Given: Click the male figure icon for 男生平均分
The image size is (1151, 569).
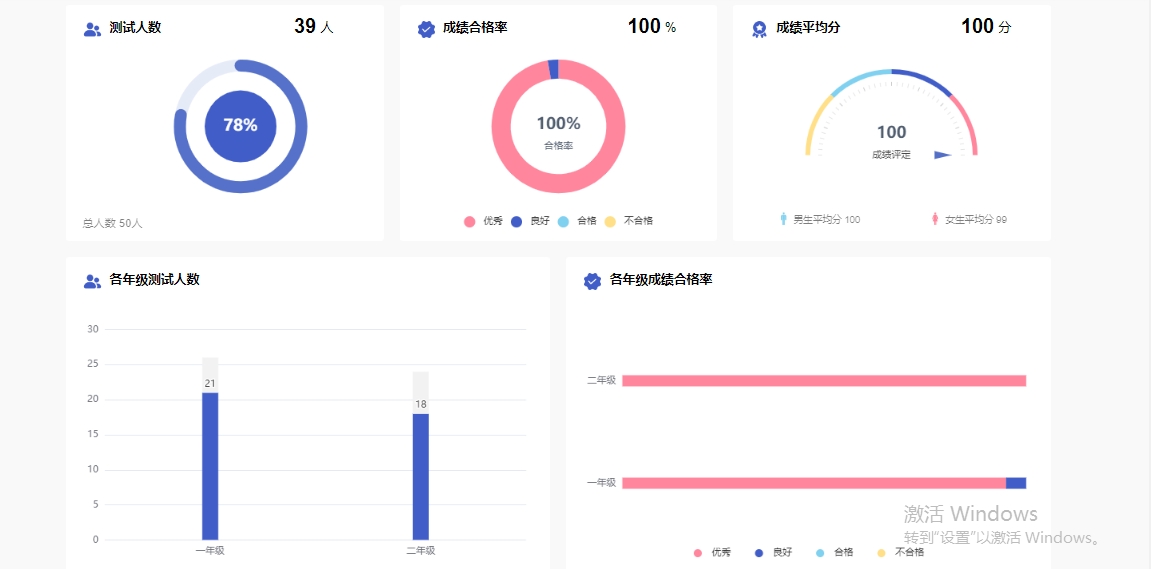Looking at the screenshot, I should (x=784, y=219).
